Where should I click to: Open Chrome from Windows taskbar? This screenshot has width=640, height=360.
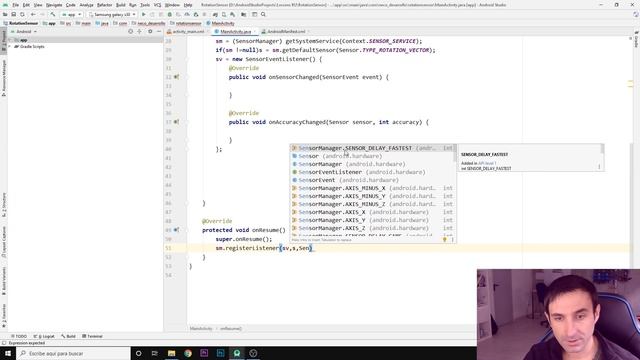(x=188, y=353)
